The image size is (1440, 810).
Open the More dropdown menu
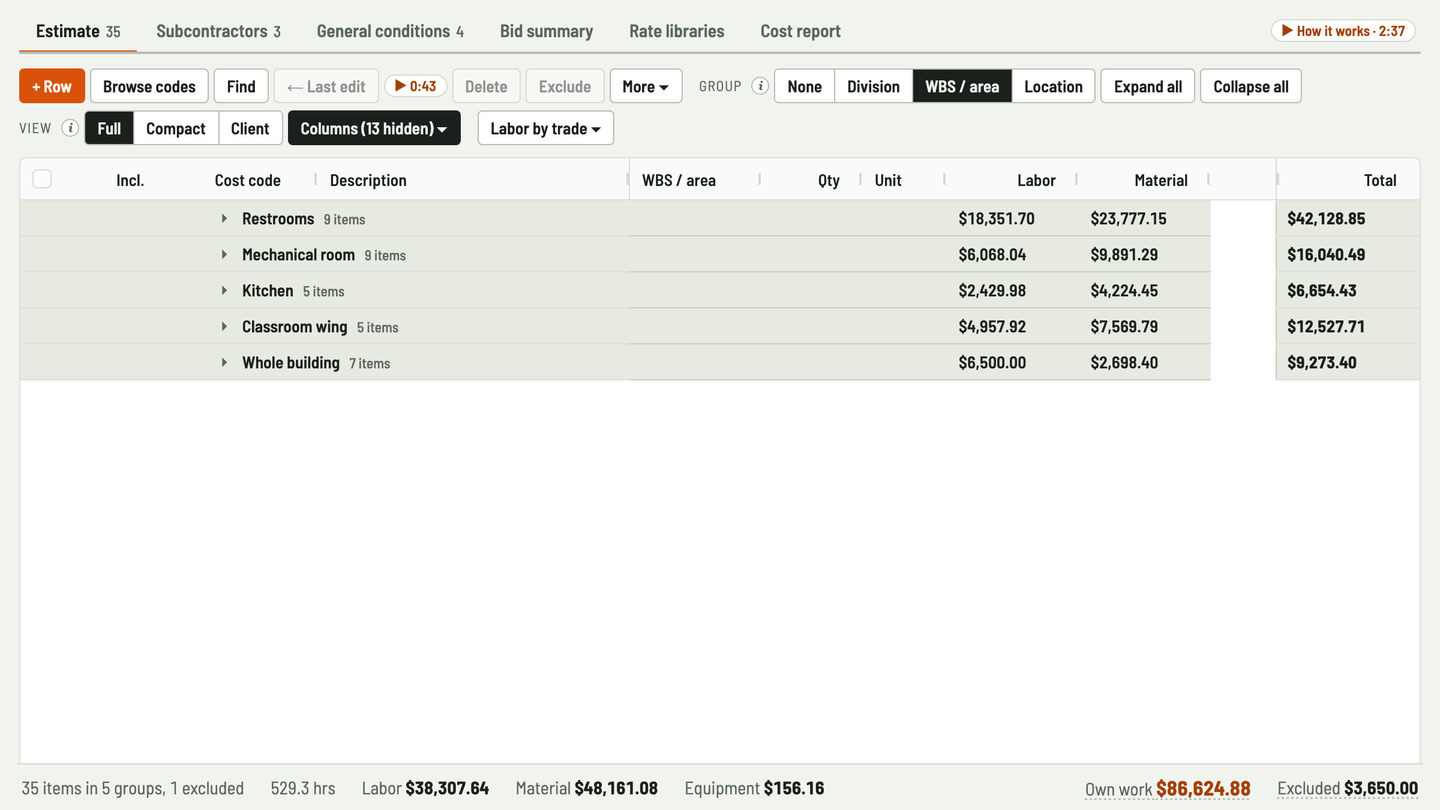coord(646,86)
